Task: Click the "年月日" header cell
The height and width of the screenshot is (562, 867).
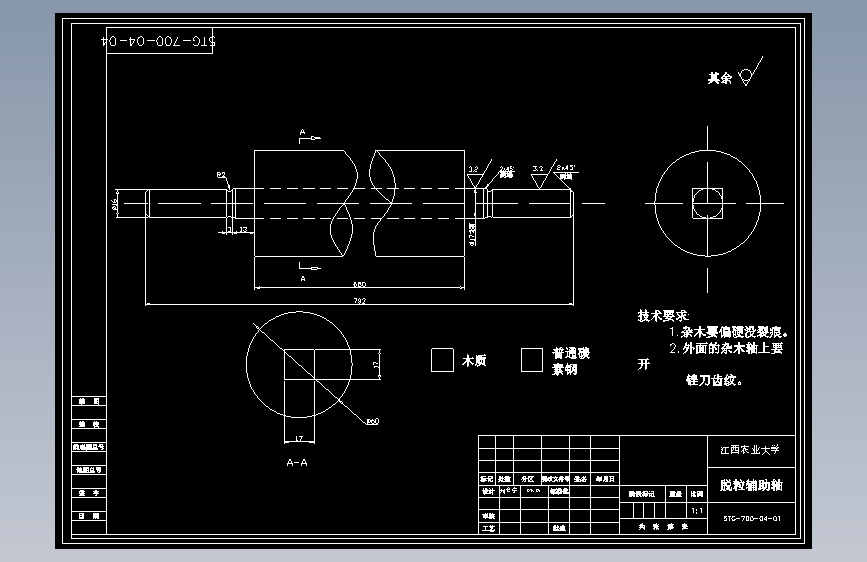Action: click(605, 479)
